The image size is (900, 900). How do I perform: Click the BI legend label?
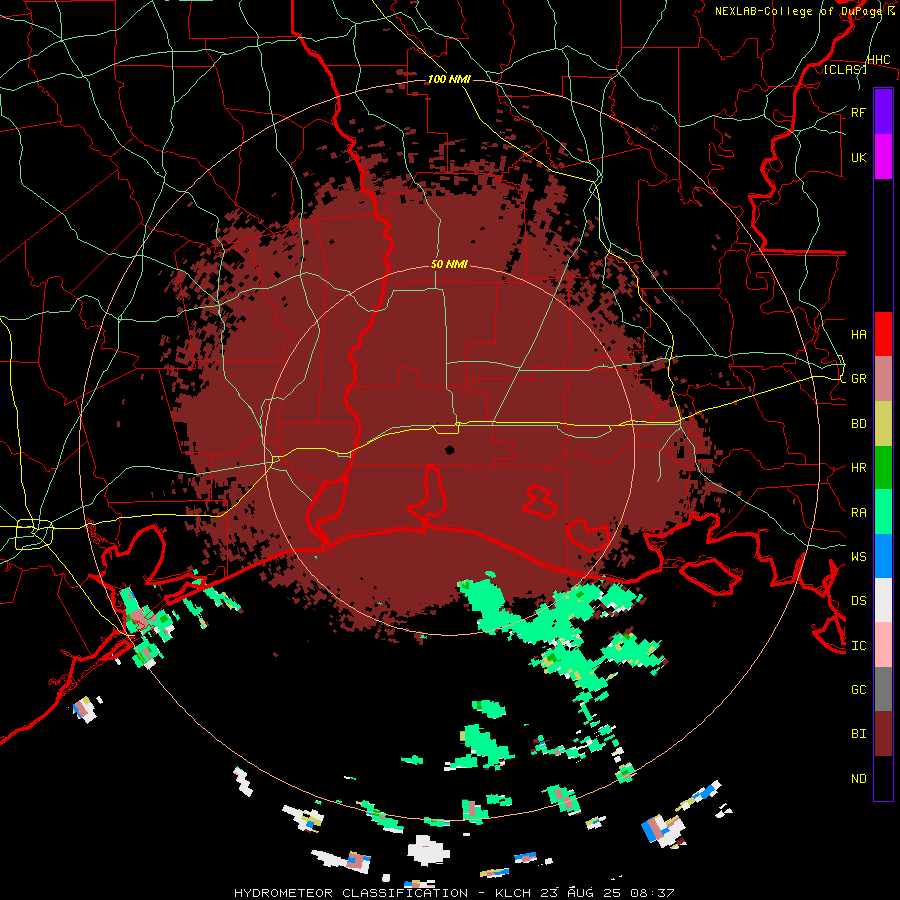point(858,734)
